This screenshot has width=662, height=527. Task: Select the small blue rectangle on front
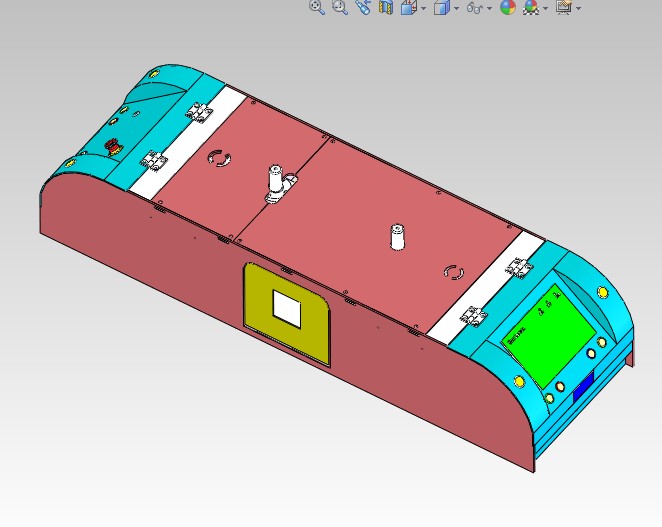(583, 387)
